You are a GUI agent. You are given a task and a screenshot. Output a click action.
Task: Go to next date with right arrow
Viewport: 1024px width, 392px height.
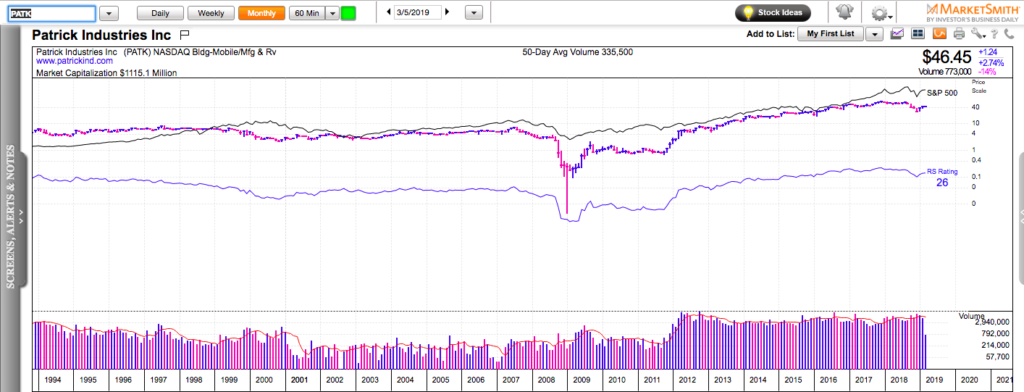pos(448,12)
